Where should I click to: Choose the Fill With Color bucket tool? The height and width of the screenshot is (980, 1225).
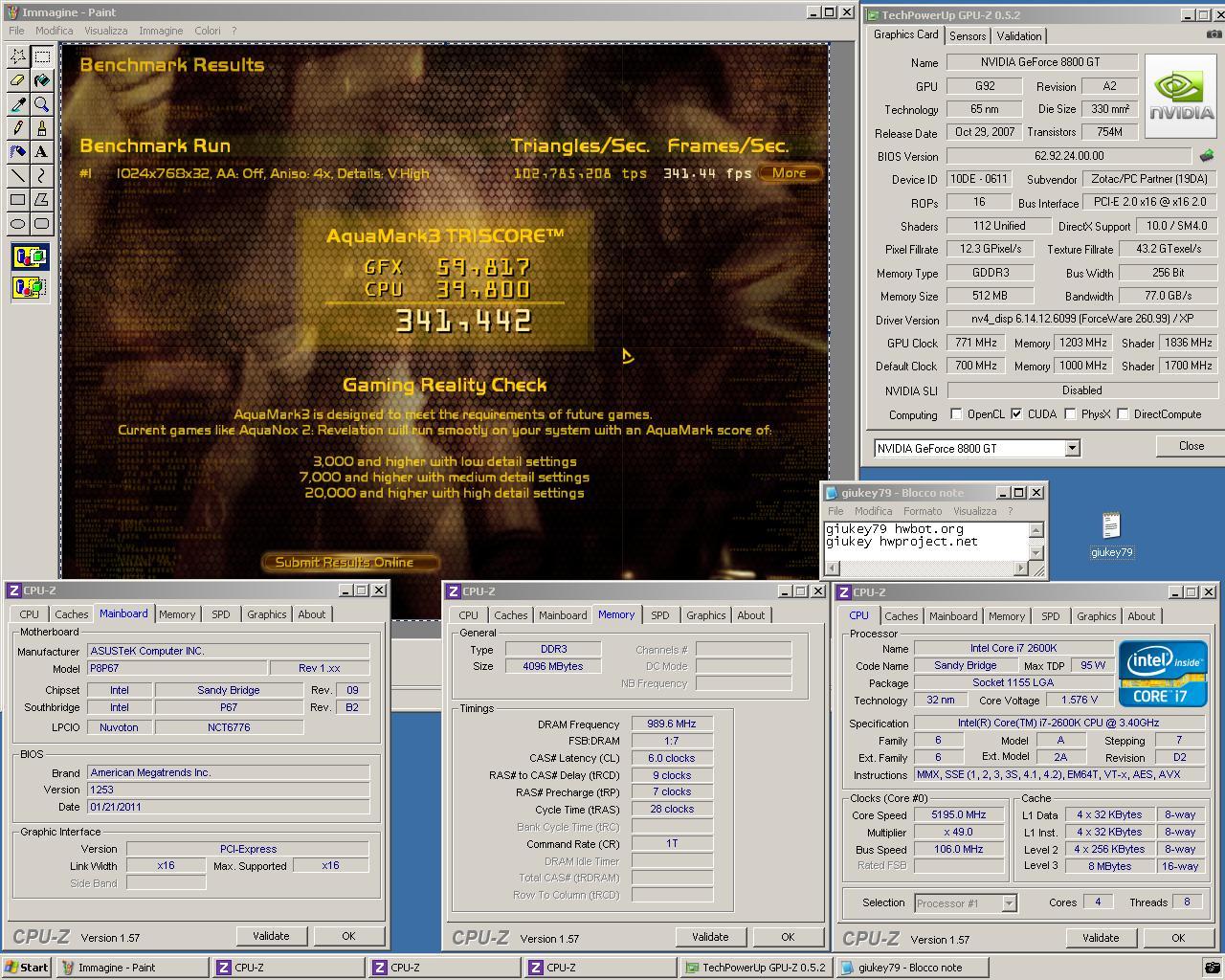(x=42, y=80)
